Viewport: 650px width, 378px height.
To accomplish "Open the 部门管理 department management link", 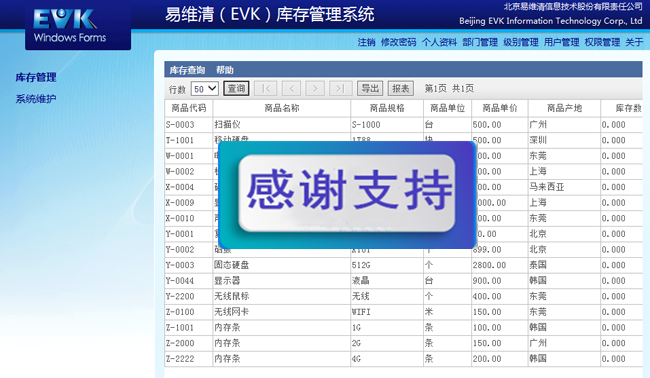I will point(480,42).
